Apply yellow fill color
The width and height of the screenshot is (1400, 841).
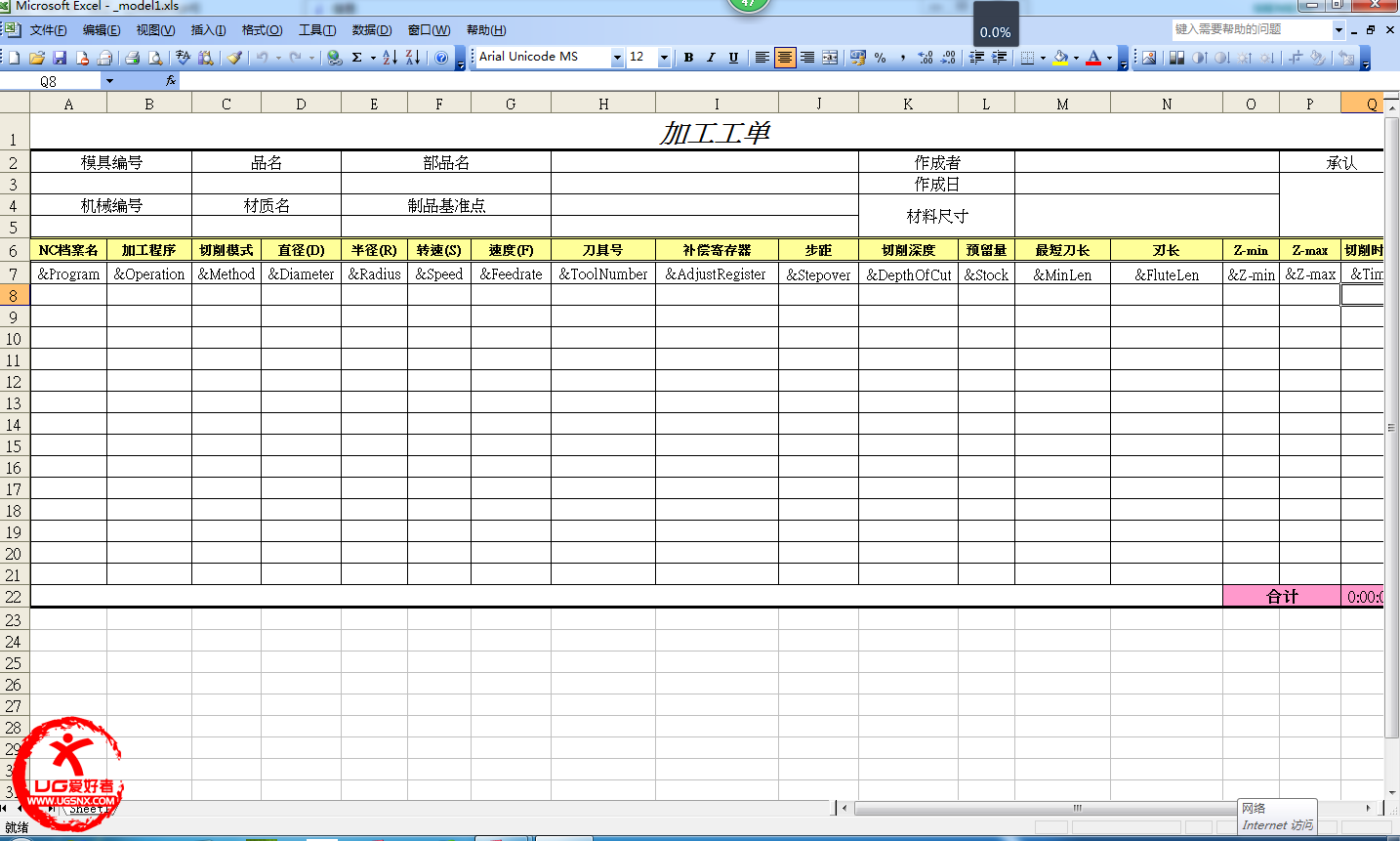click(x=1060, y=58)
